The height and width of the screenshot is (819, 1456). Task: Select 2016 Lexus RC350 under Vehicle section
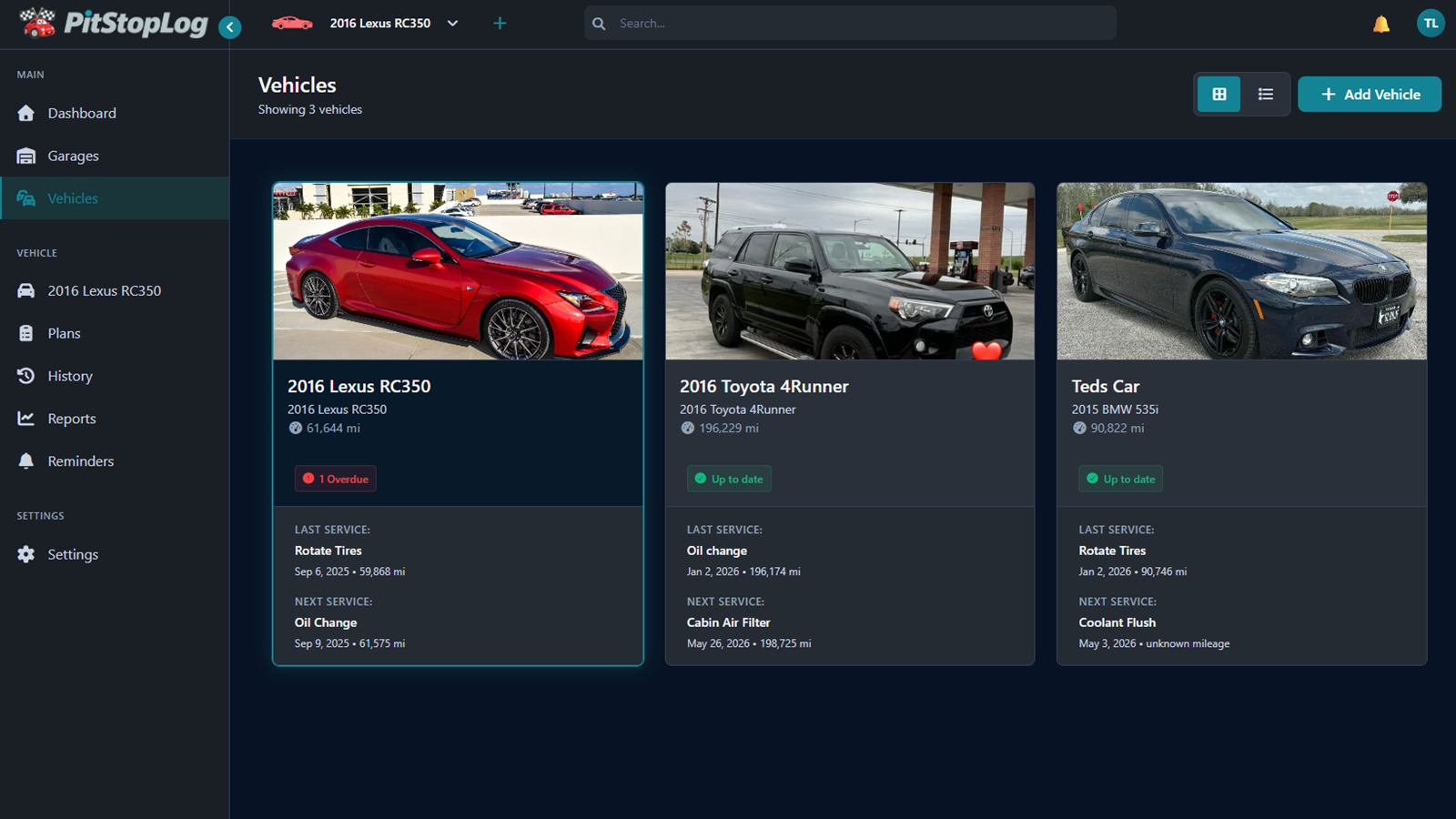106,290
